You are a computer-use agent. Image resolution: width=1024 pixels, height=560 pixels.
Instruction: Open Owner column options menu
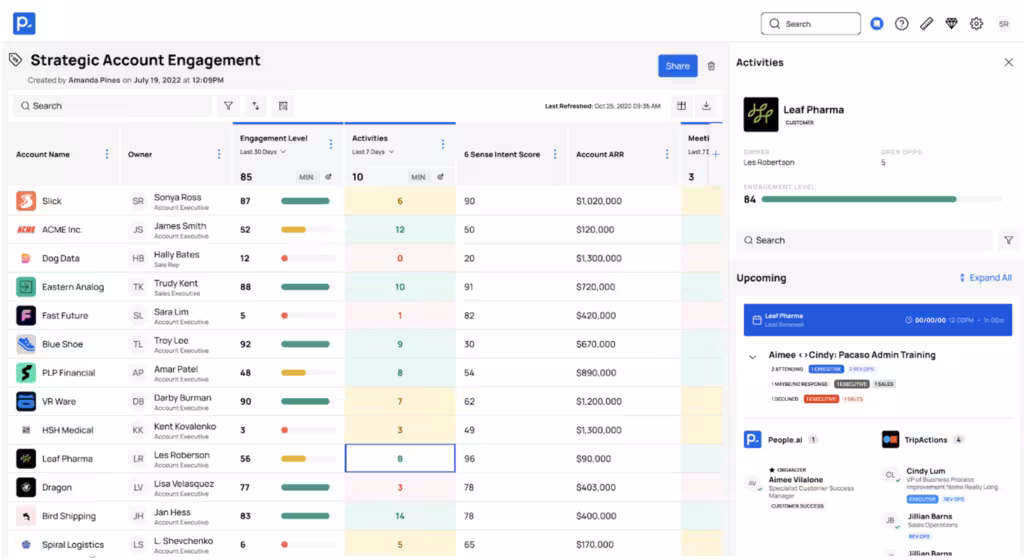[x=219, y=154]
